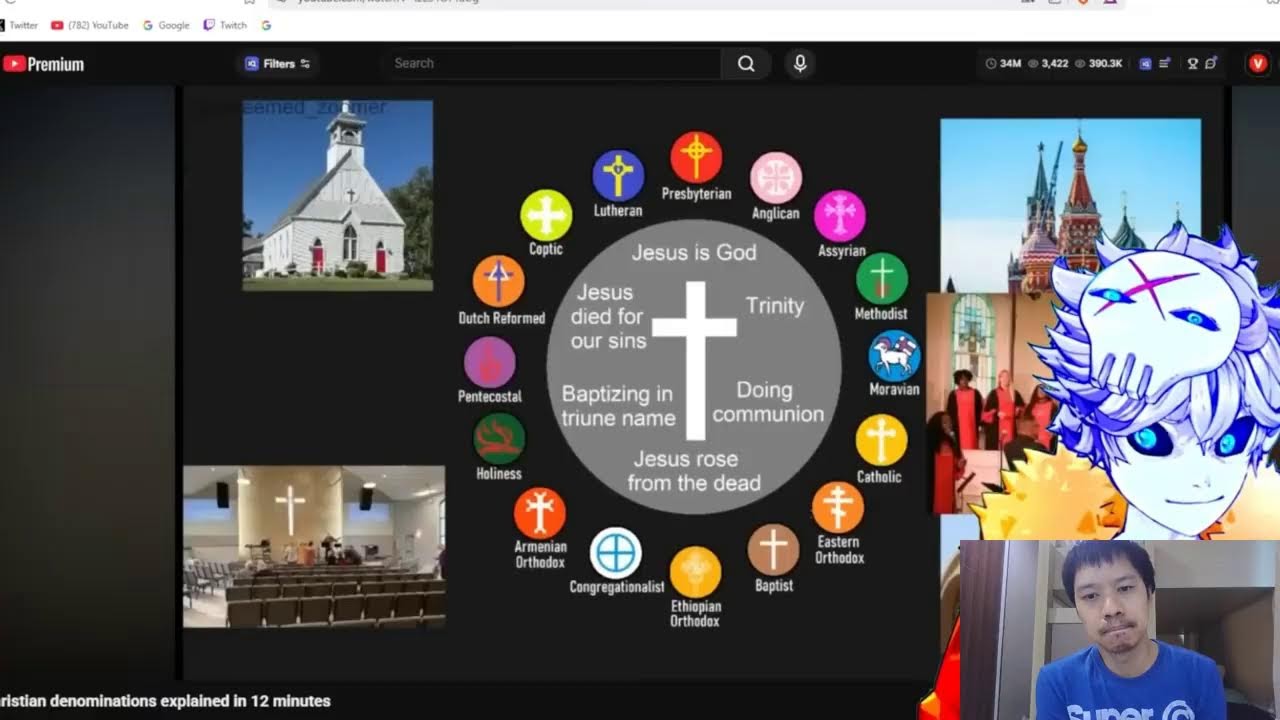The image size is (1280, 720).
Task: Open the Google bookmark labeled Google
Action: coord(166,25)
